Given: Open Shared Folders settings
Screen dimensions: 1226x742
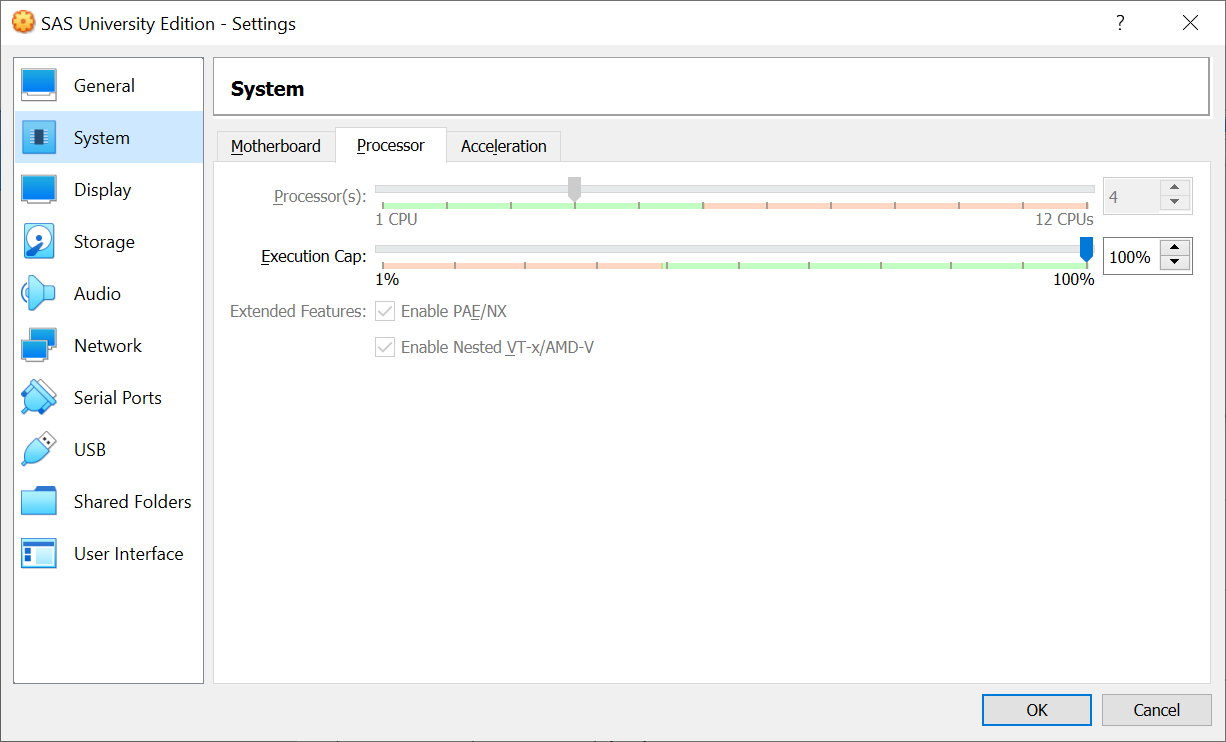Looking at the screenshot, I should [x=109, y=502].
